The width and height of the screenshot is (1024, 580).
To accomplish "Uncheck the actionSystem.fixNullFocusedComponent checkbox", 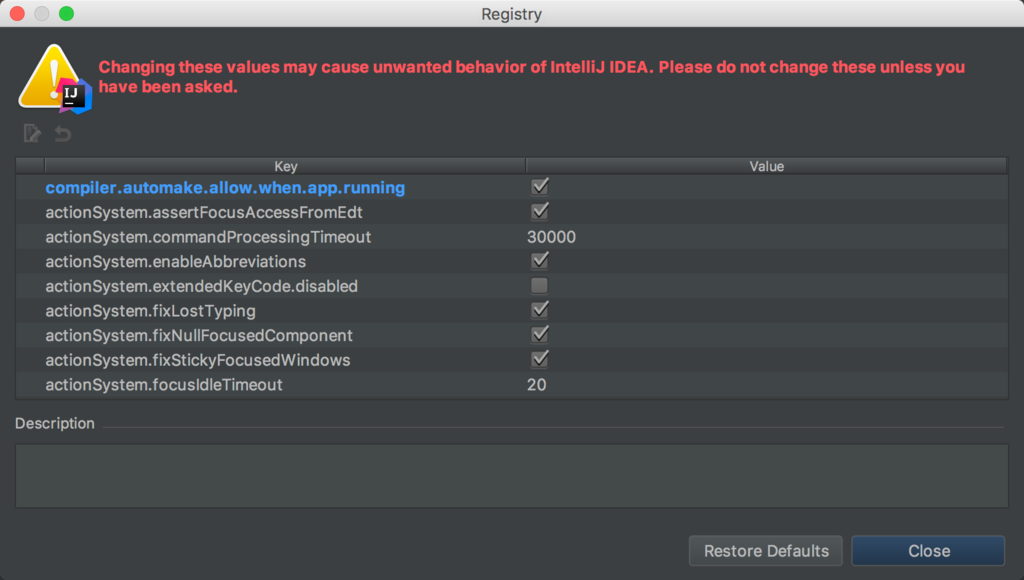I will pyautogui.click(x=540, y=335).
